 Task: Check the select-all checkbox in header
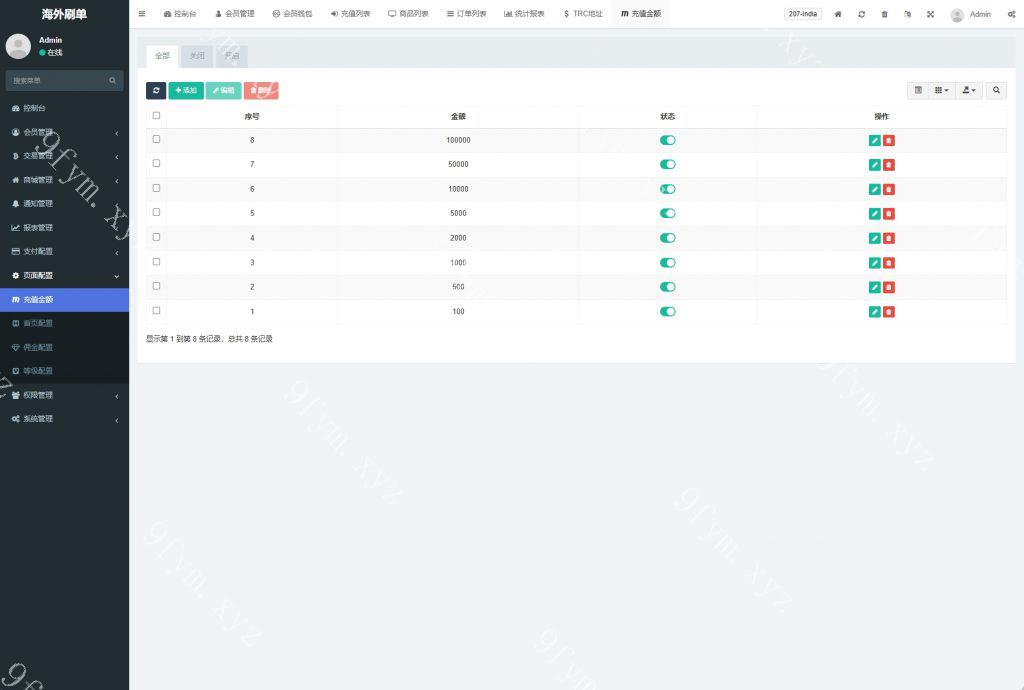[156, 116]
